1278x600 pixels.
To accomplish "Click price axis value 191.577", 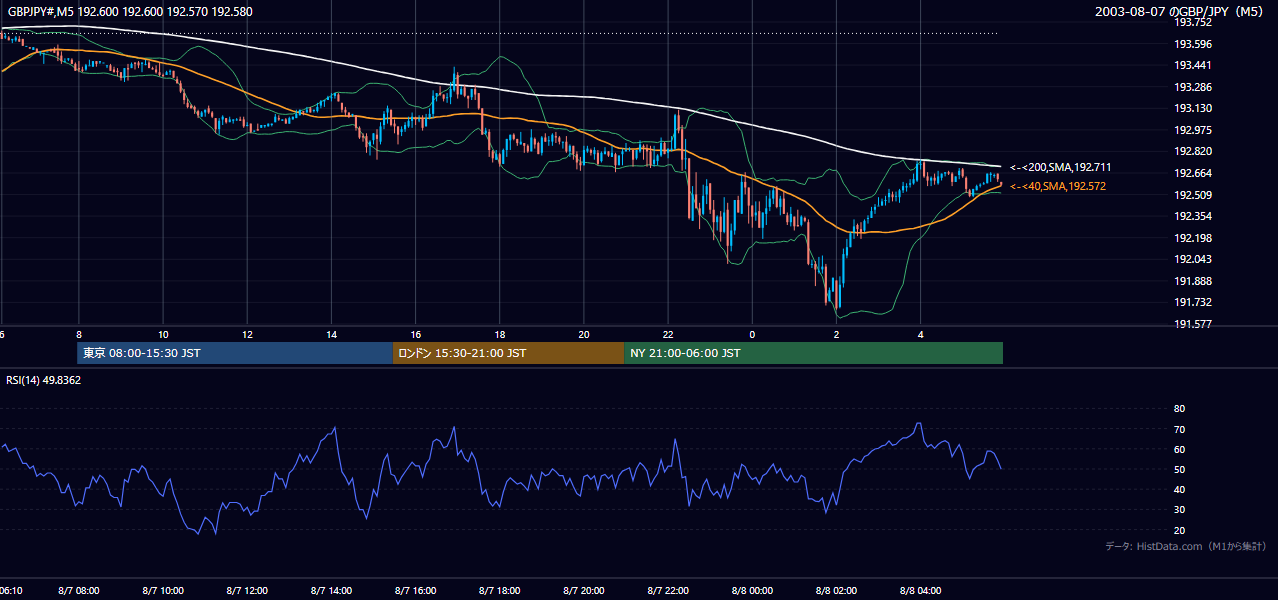I will pyautogui.click(x=1192, y=324).
